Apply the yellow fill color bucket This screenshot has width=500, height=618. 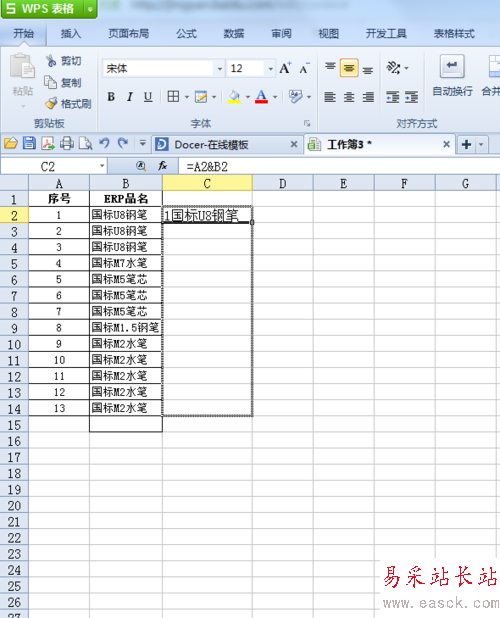(x=234, y=97)
